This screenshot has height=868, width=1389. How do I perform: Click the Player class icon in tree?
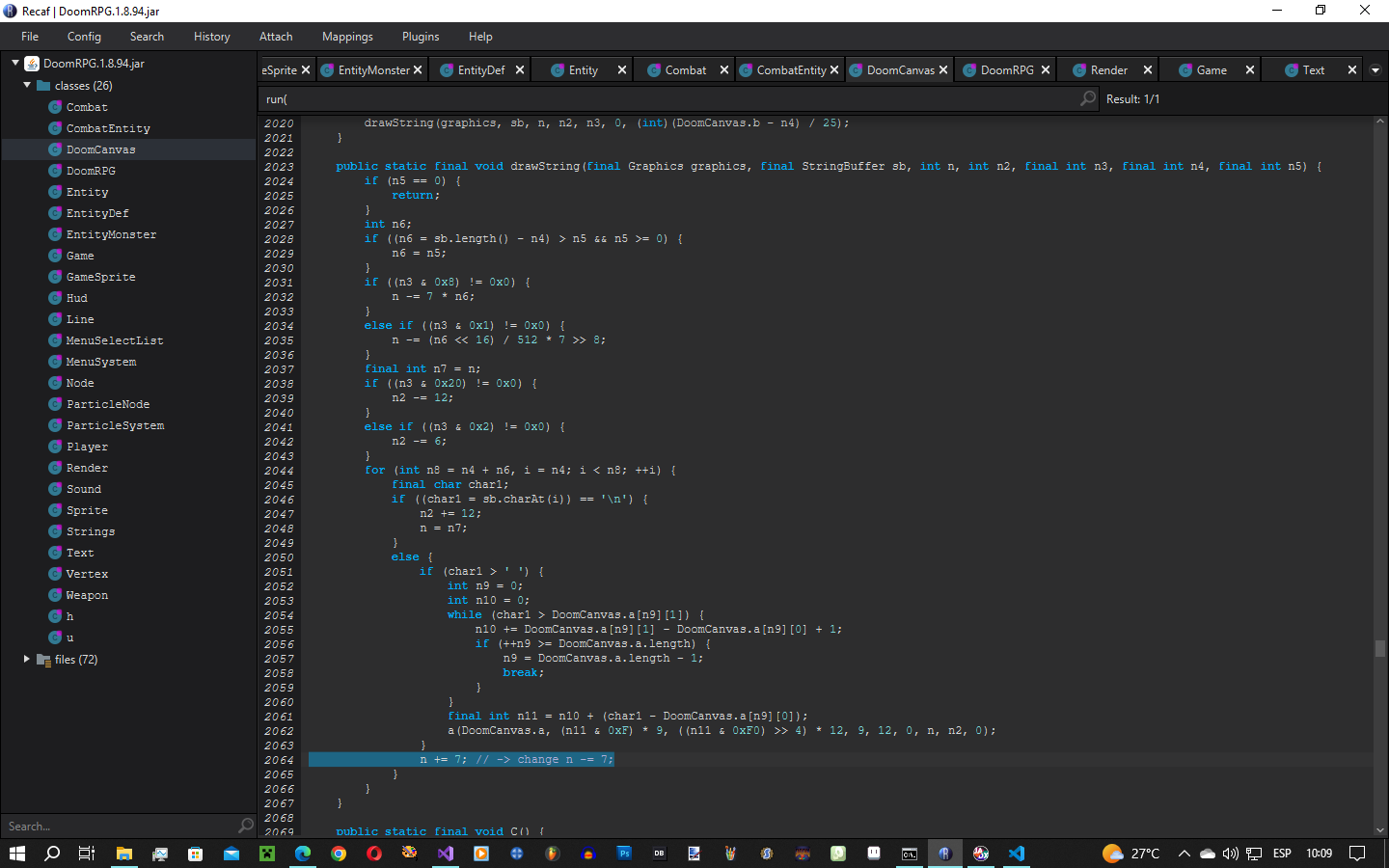pos(56,447)
